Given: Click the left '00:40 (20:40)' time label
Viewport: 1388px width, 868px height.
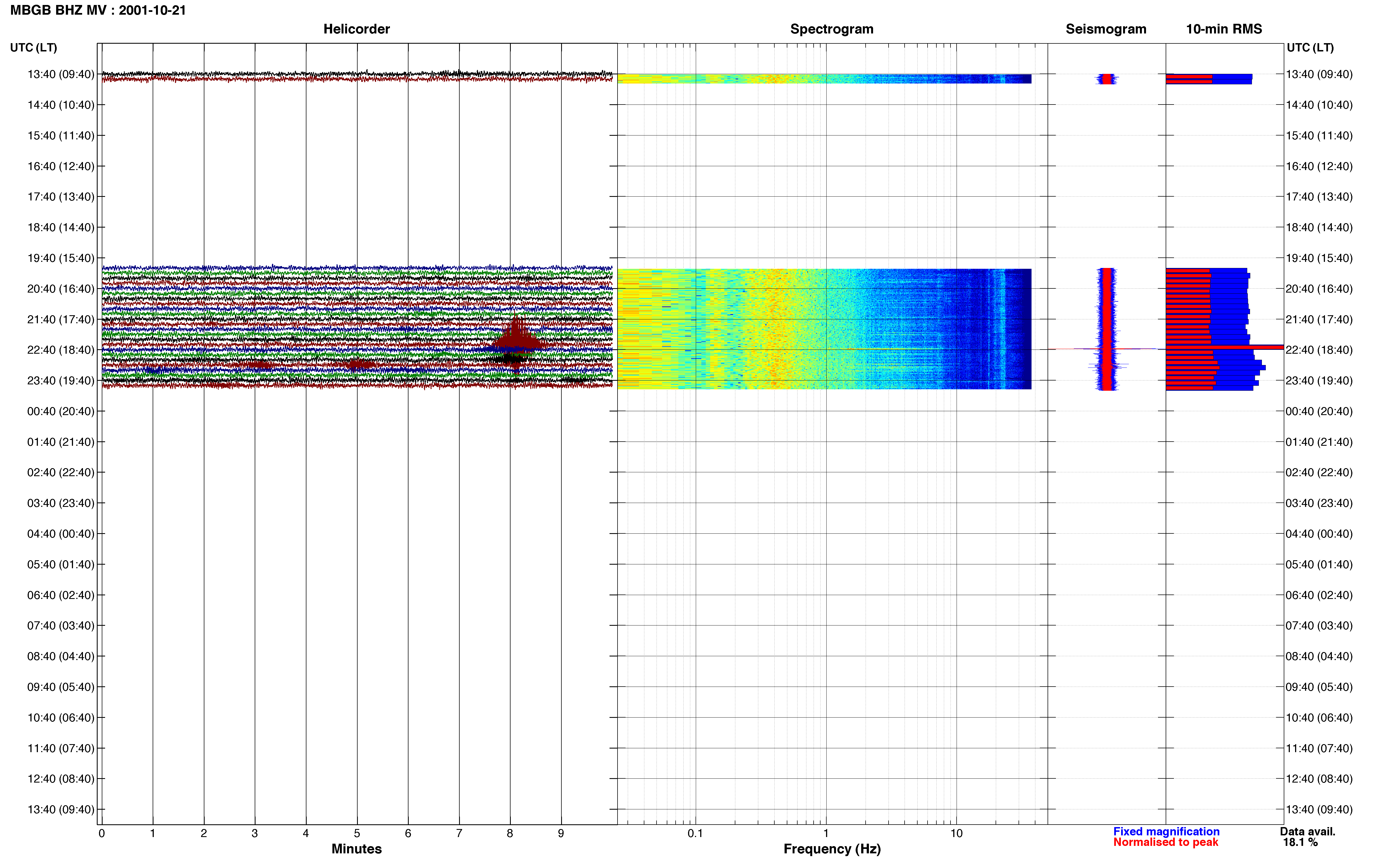Looking at the screenshot, I should [61, 411].
